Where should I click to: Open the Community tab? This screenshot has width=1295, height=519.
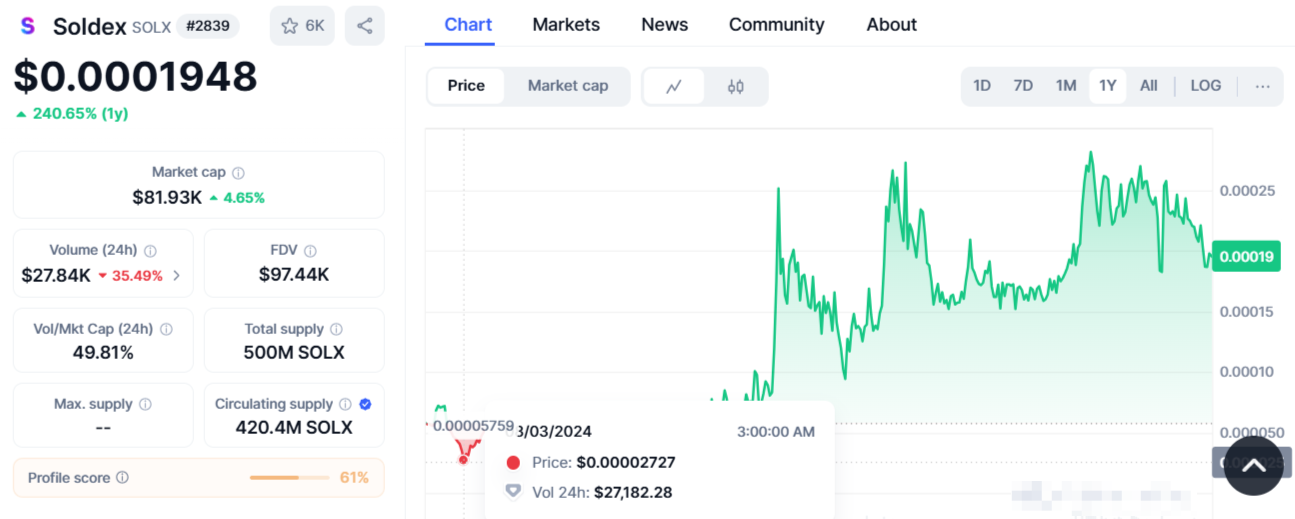[x=777, y=25]
